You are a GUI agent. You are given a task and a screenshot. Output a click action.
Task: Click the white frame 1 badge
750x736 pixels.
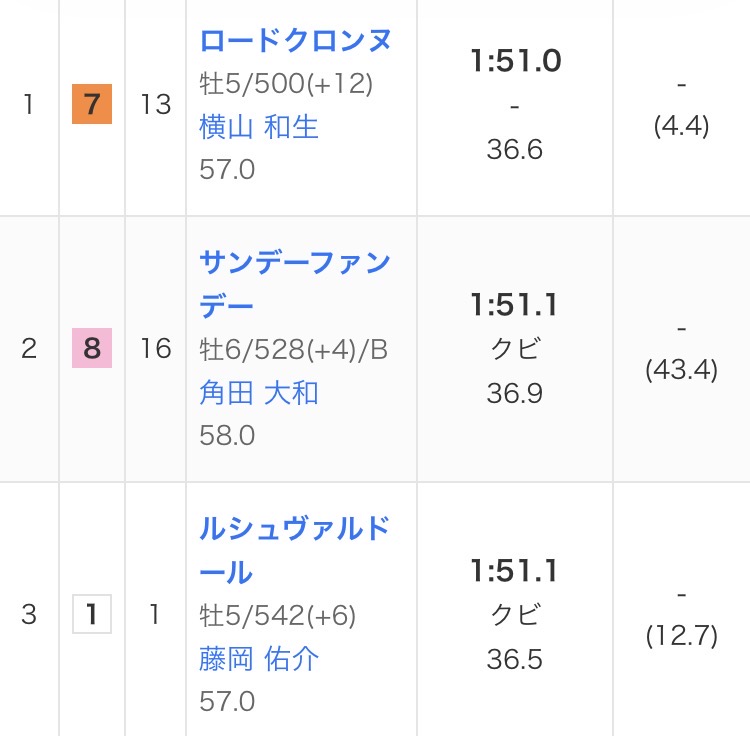pos(92,614)
